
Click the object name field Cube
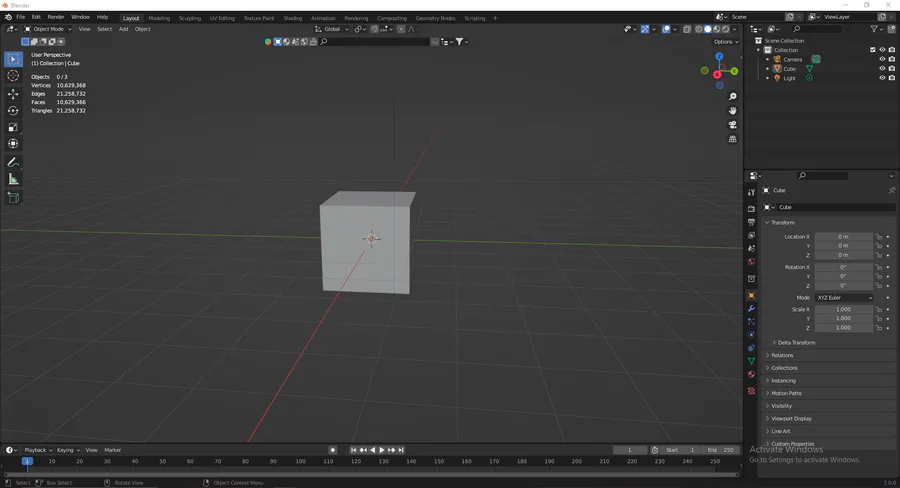coord(835,207)
